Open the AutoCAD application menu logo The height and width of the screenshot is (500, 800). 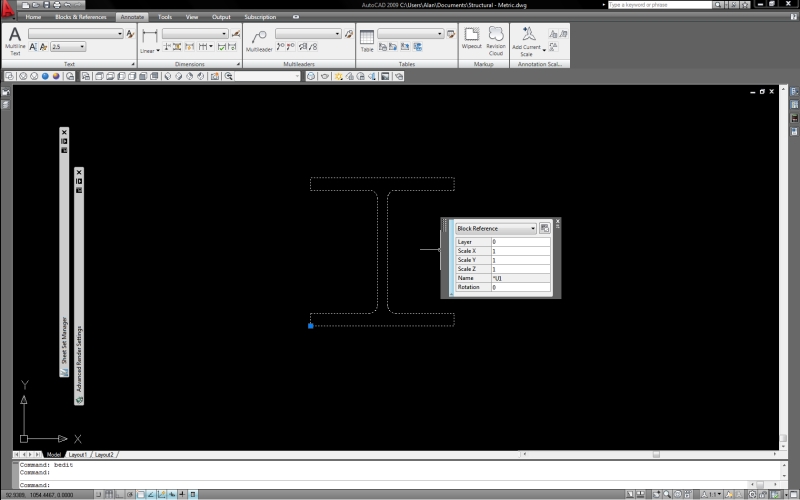8,9
